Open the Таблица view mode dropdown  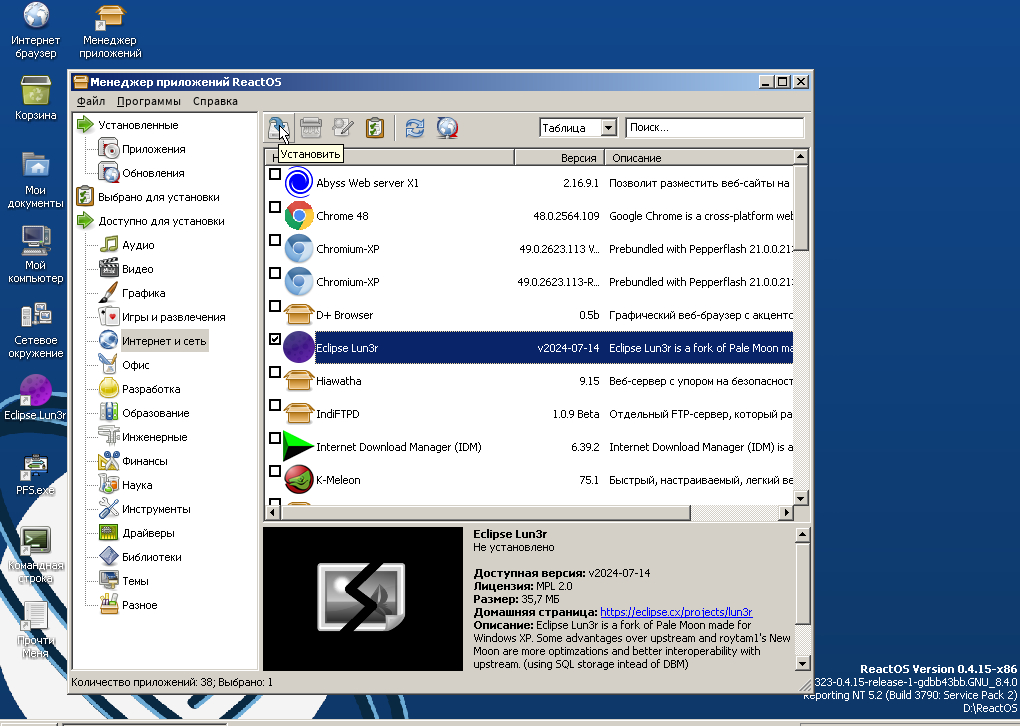click(x=608, y=128)
